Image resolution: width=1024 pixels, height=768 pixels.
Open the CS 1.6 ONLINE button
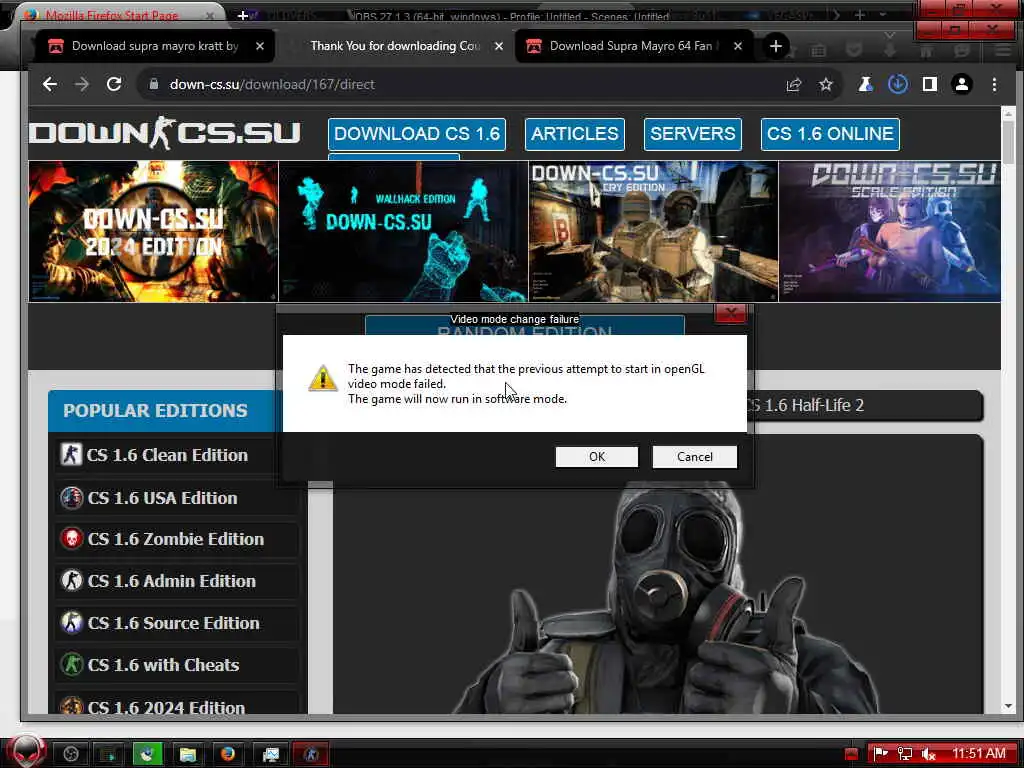830,134
